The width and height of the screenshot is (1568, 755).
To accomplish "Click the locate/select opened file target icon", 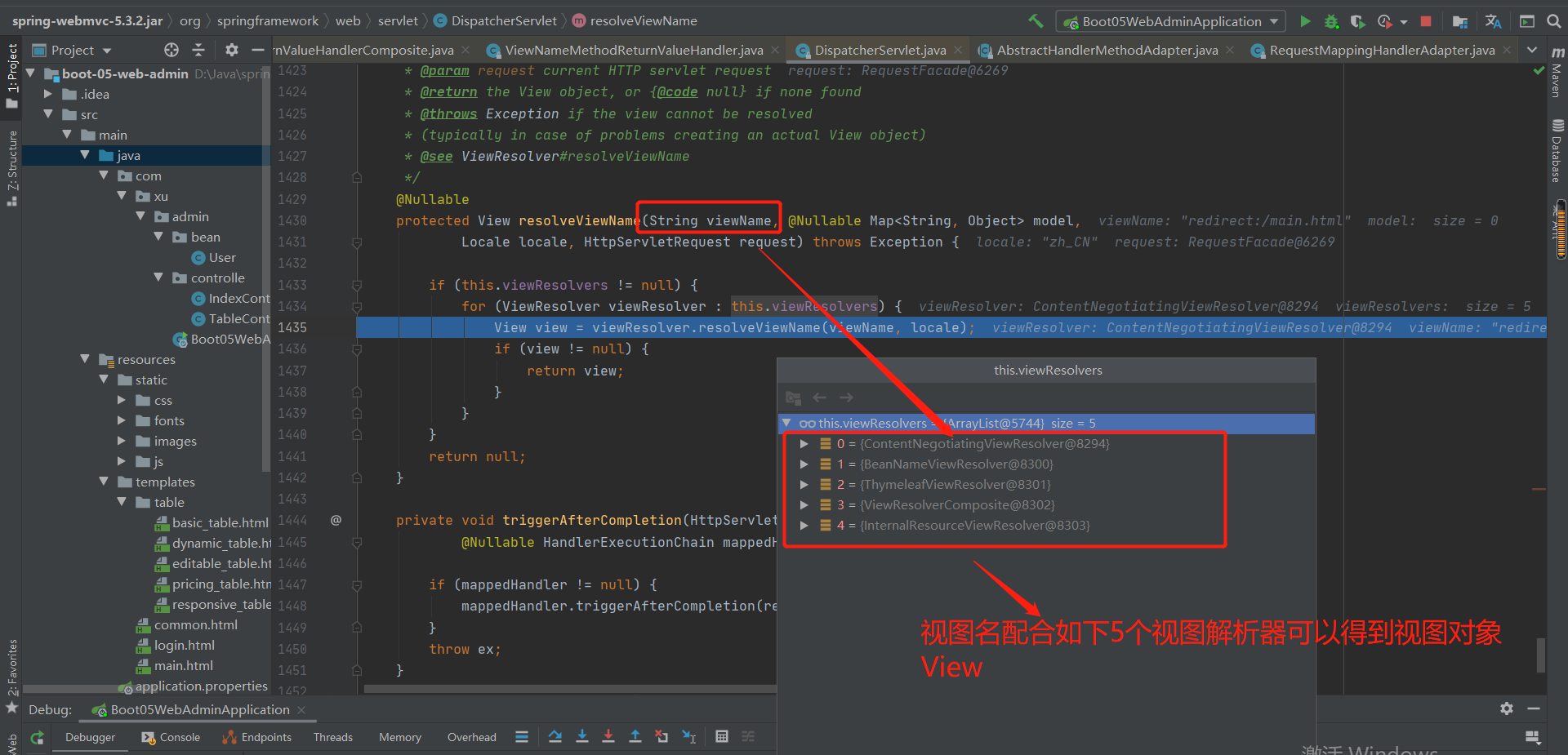I will point(171,50).
